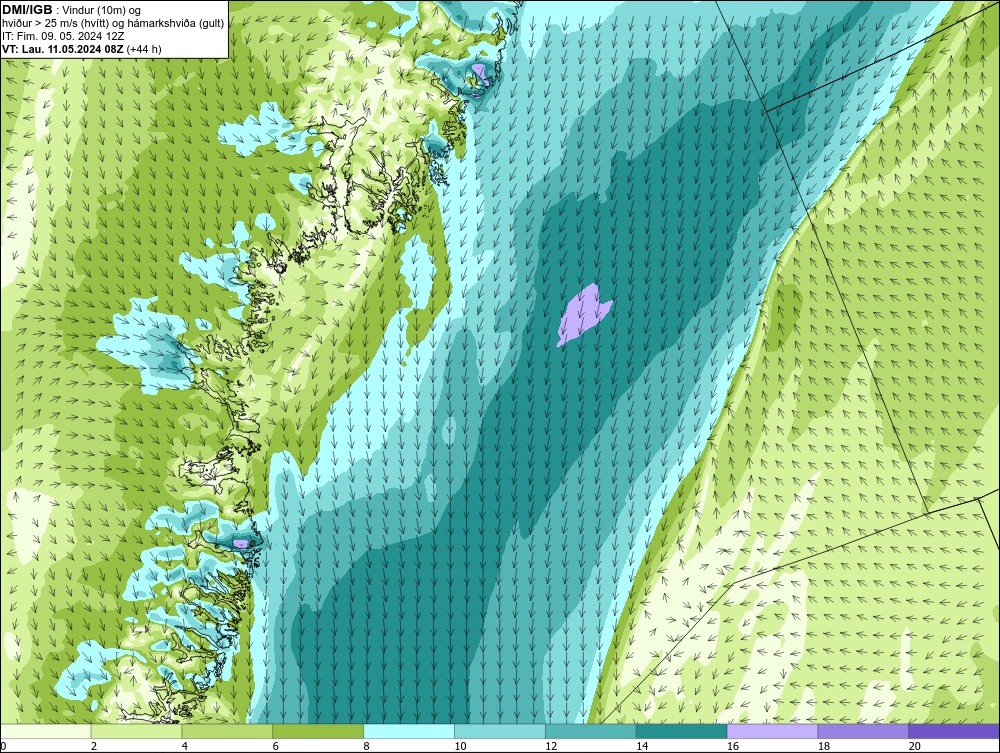This screenshot has width=1000, height=753.
Task: Click the 'hviður > 25 m/s' legend line
Action: pos(113,24)
